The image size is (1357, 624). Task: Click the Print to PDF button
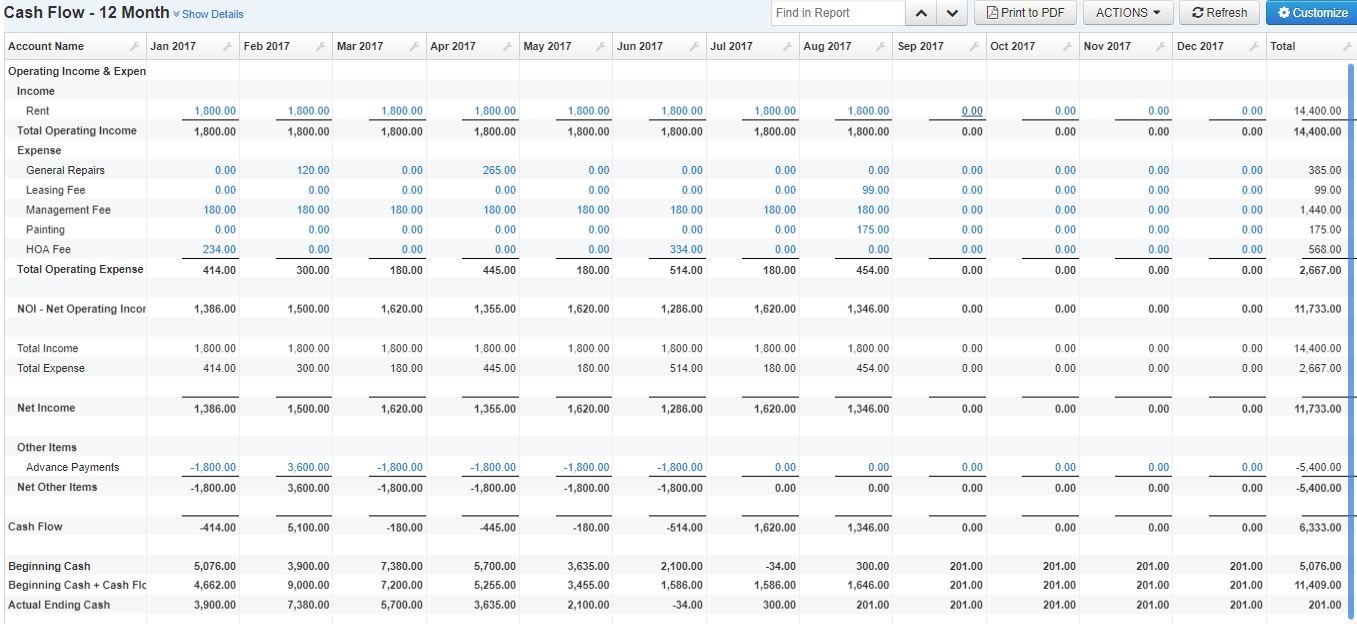(x=1025, y=13)
